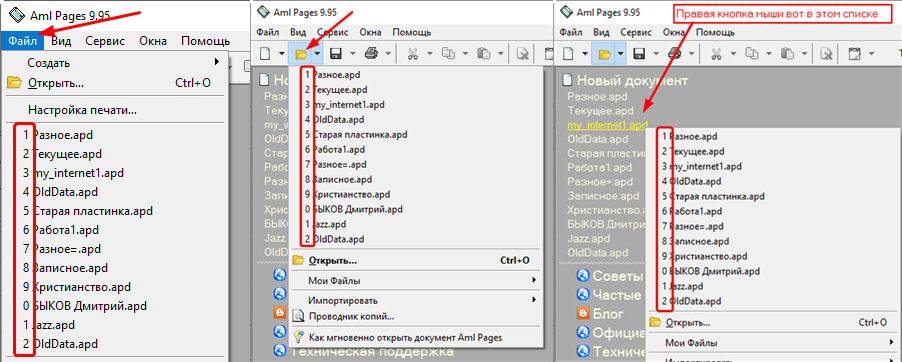This screenshot has width=902, height=362.
Task: Select 8 Записное.apd in middle dropdown list
Action: 415,179
